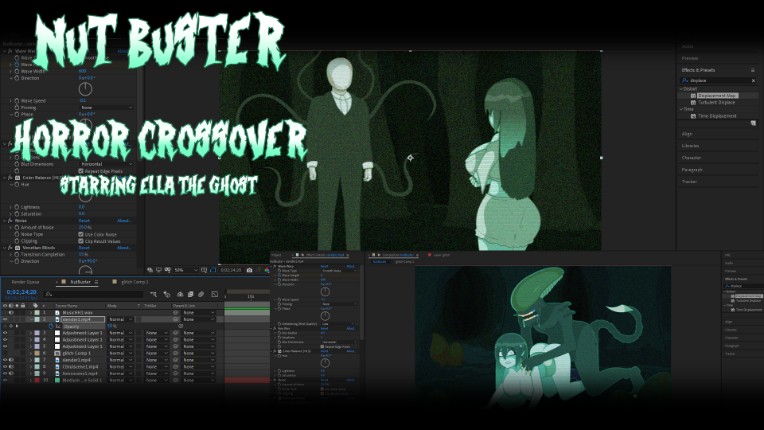Click About link for Venetian Blinds effect
This screenshot has width=764, height=430.
[x=124, y=247]
